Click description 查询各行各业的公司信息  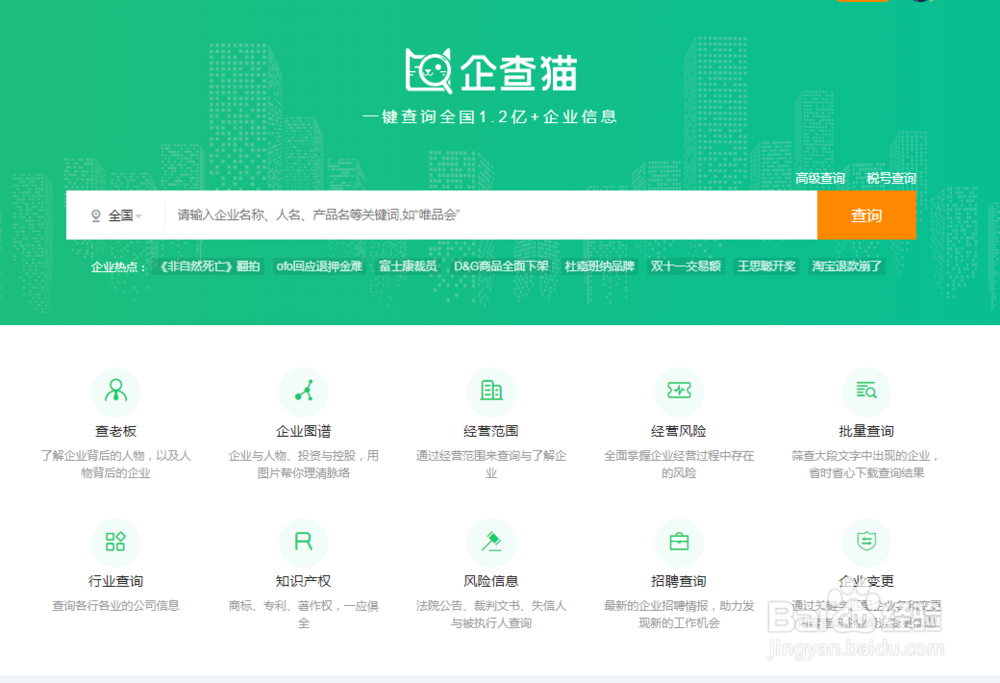[x=115, y=606]
